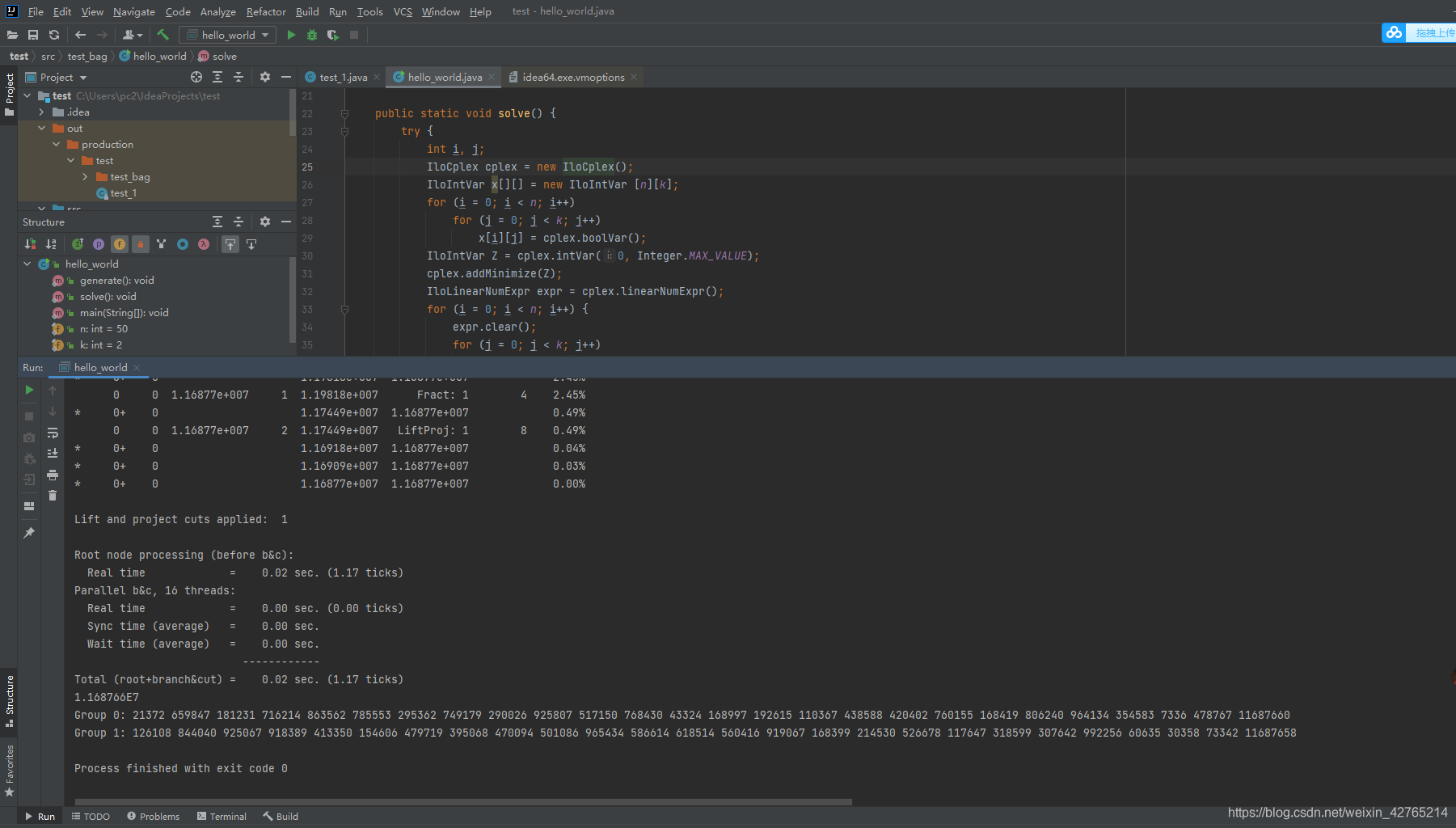Screen dimensions: 1456x828
Task: Pin the Run tab
Action: tap(29, 533)
